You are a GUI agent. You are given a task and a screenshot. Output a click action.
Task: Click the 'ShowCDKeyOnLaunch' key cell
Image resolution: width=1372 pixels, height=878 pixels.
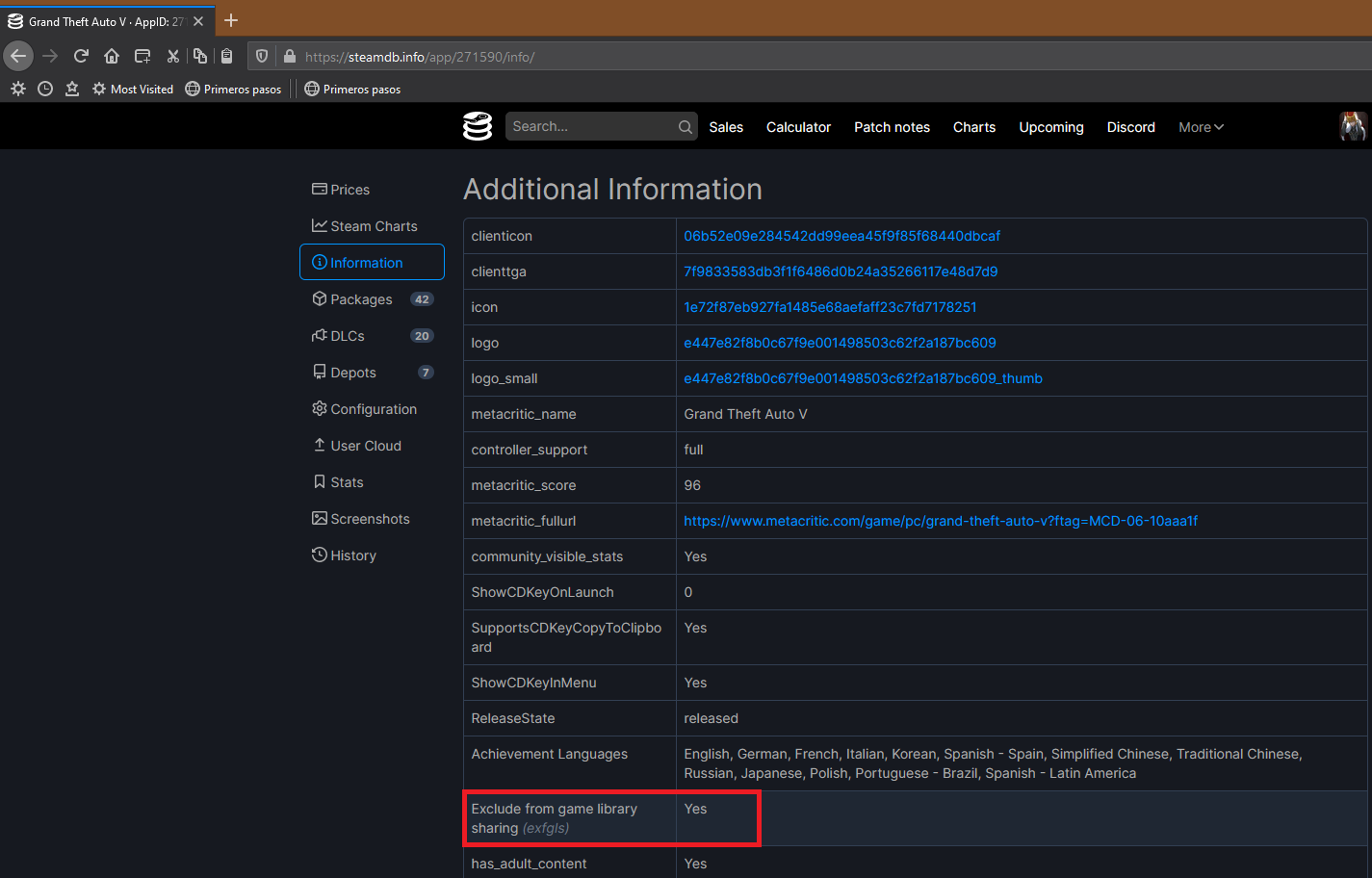click(x=570, y=592)
